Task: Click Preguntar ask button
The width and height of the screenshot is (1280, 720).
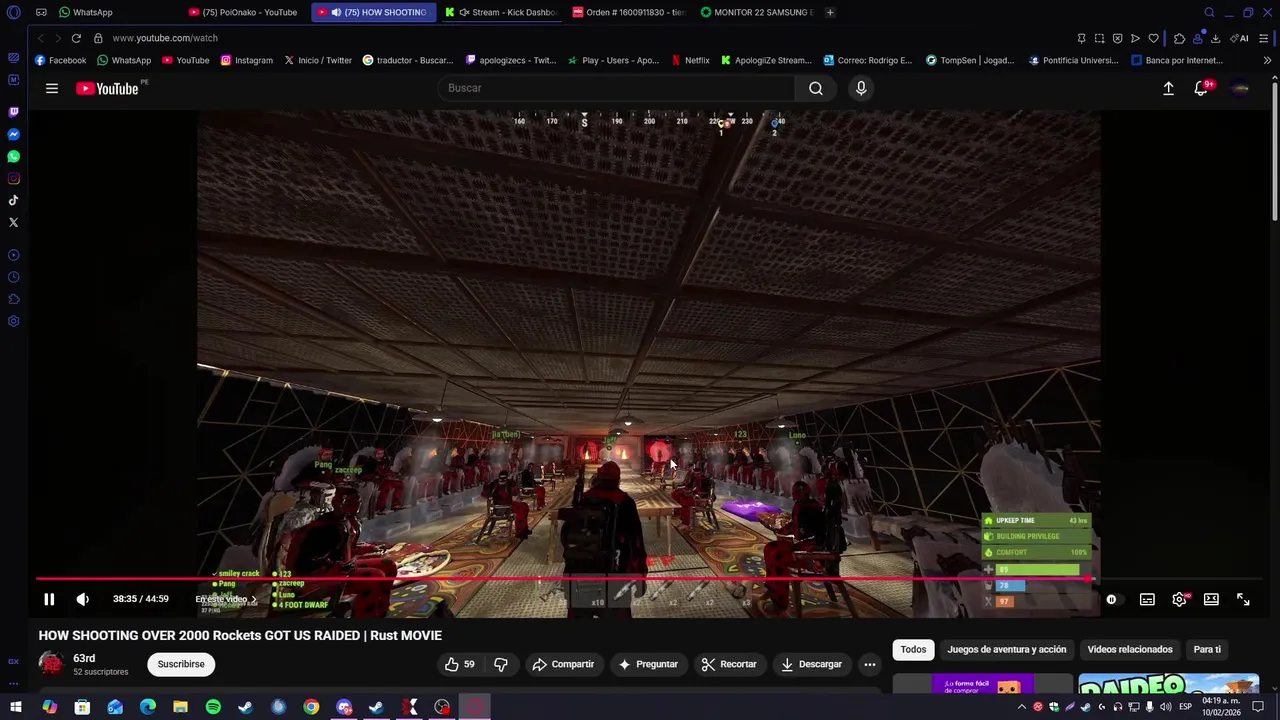Action: point(648,664)
